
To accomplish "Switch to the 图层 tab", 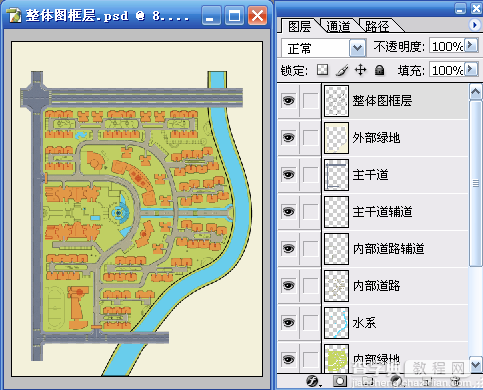I will click(299, 26).
